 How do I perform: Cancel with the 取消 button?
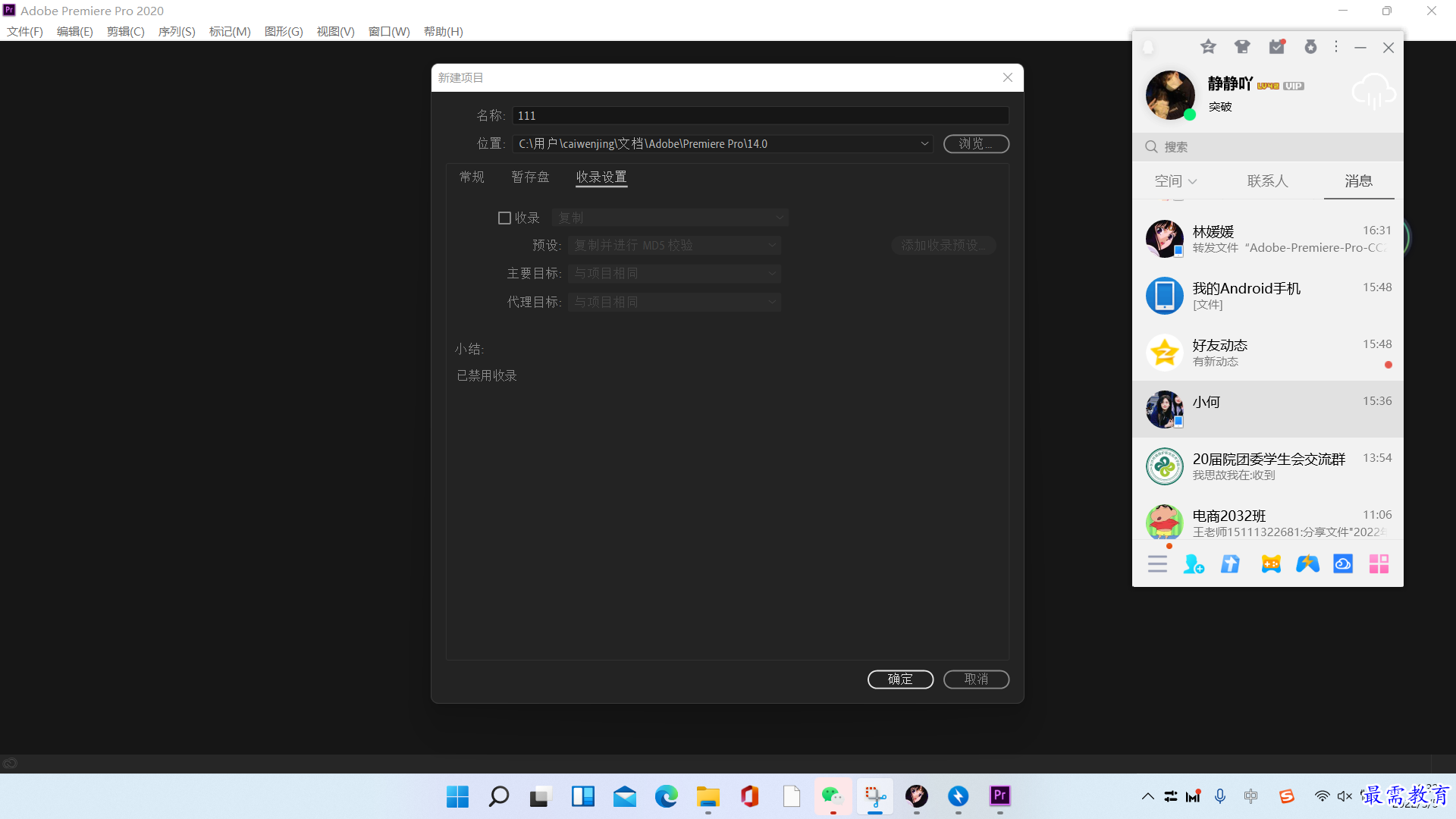976,679
